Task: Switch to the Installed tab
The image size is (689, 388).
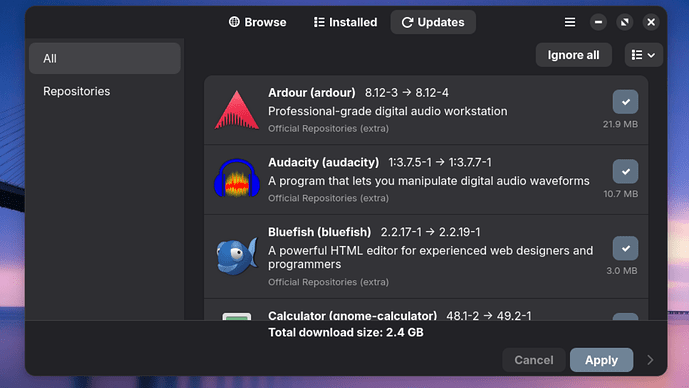Action: click(x=345, y=22)
